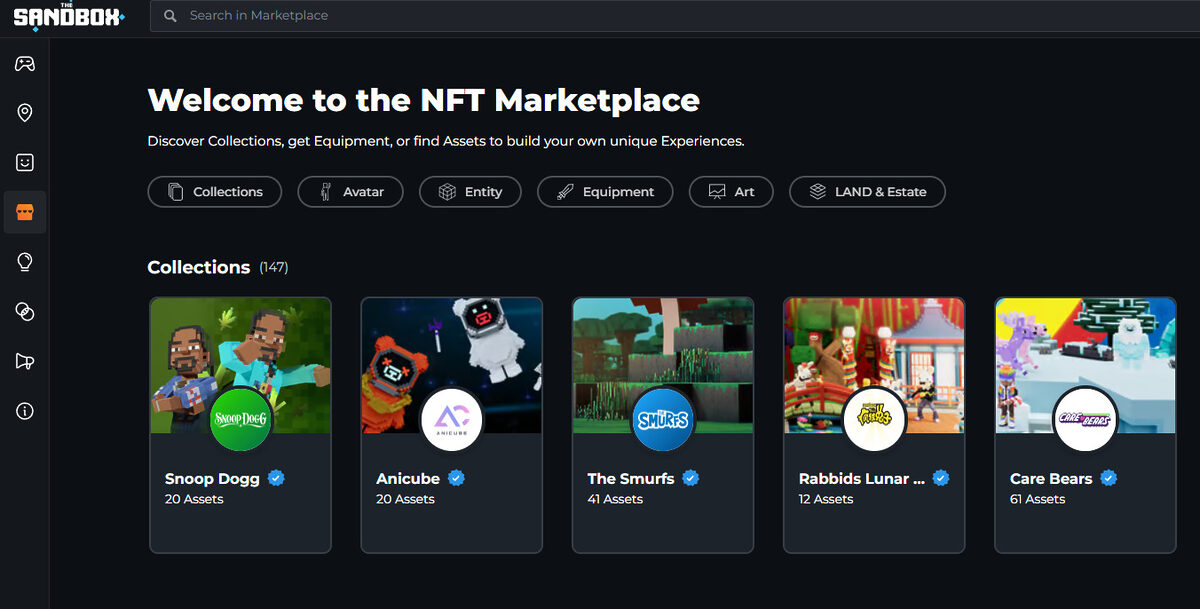The width and height of the screenshot is (1200, 609).
Task: Click the 'Discover Collections, get Equipment' description text
Action: (x=446, y=141)
